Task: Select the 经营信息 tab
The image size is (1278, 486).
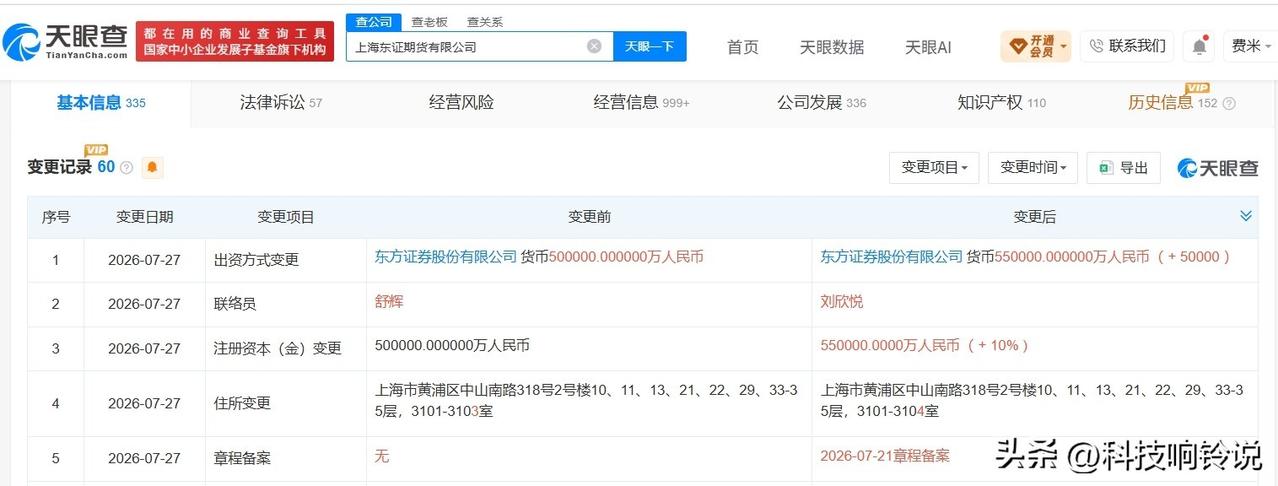Action: point(641,102)
